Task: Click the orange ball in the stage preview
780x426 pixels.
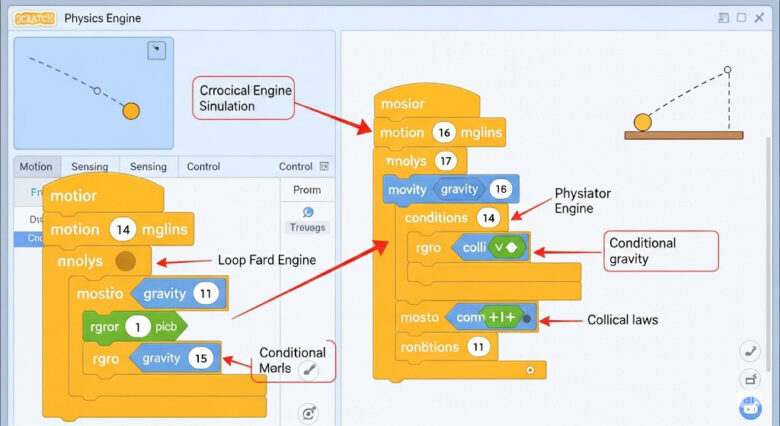Action: (131, 110)
